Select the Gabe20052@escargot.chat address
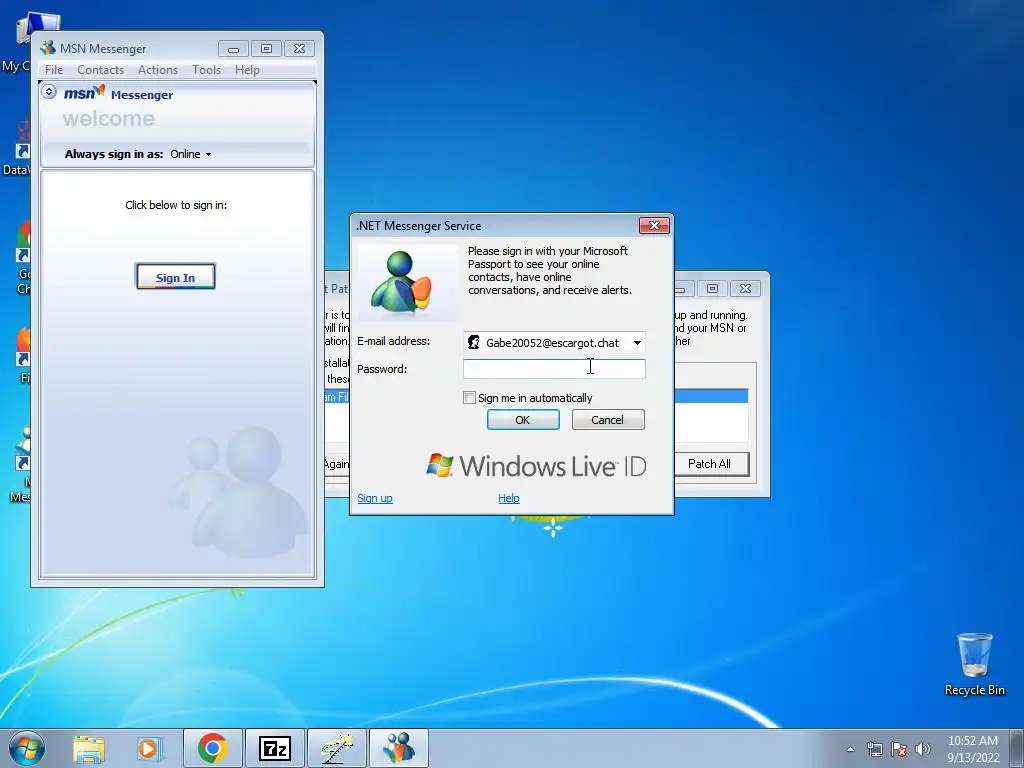Viewport: 1024px width, 768px height. pos(552,343)
